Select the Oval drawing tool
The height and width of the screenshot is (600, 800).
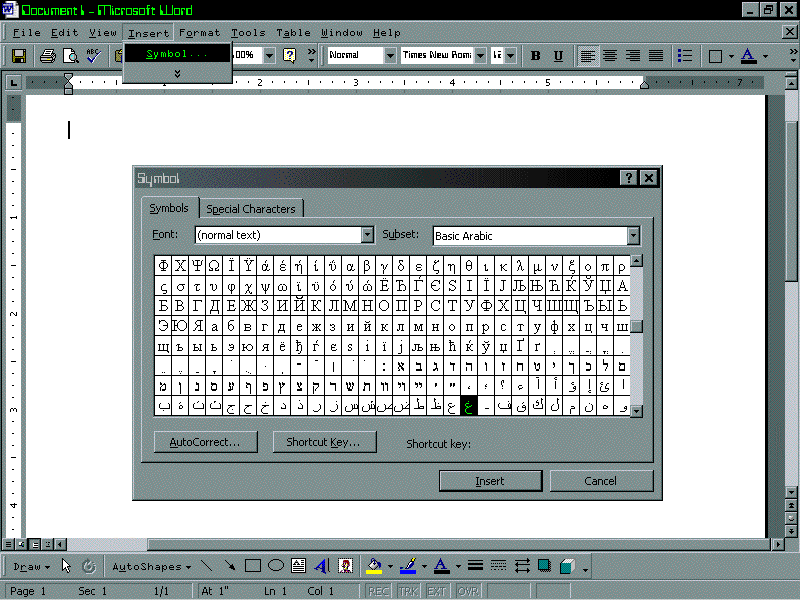[276, 566]
